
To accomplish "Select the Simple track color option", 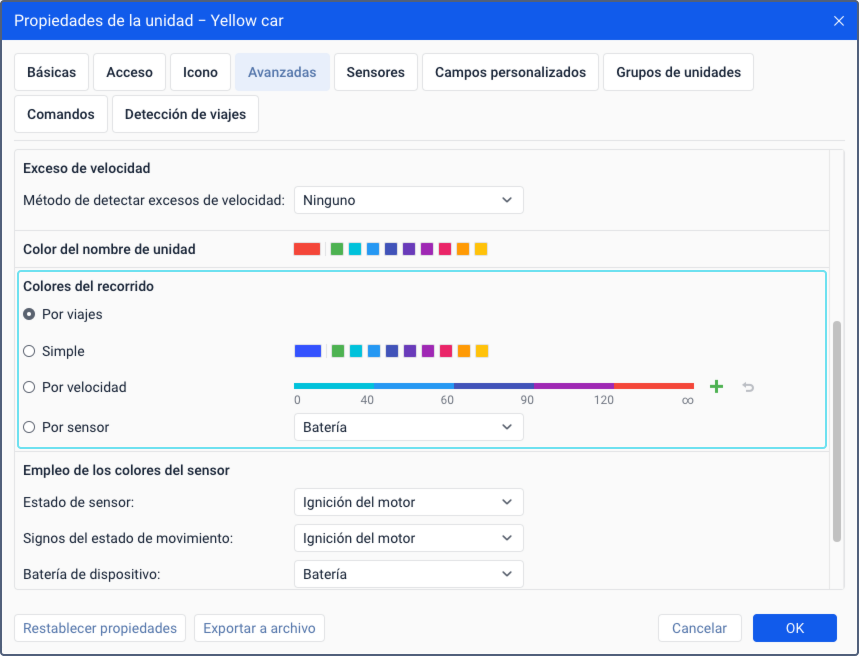I will (x=29, y=351).
